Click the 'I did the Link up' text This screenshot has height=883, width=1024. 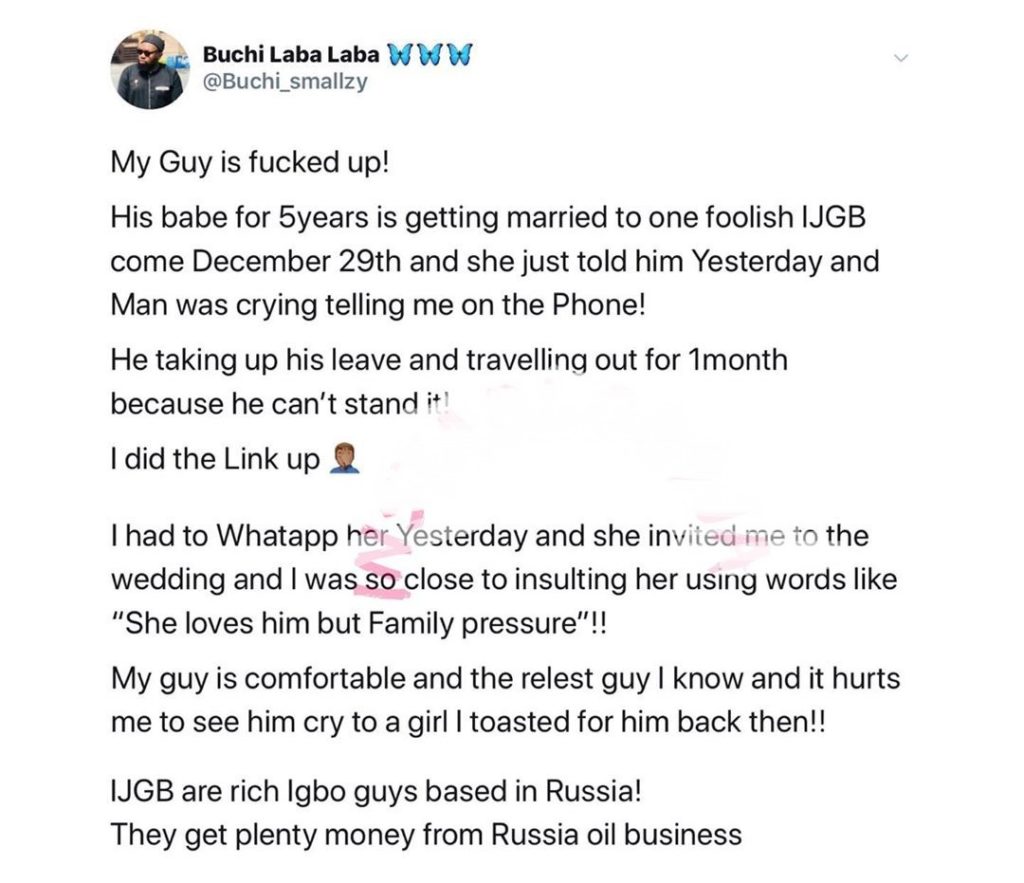click(215, 459)
